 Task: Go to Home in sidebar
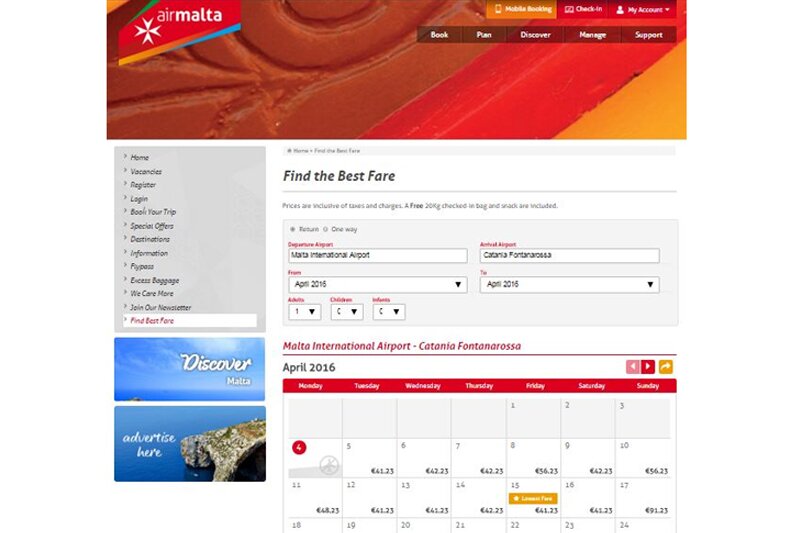(139, 158)
